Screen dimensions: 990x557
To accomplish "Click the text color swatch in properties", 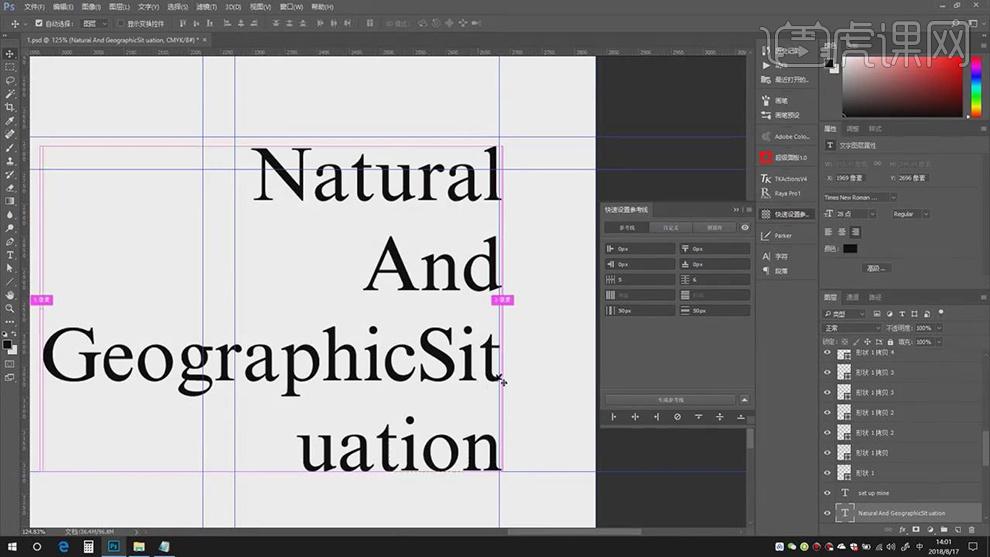I will 849,248.
